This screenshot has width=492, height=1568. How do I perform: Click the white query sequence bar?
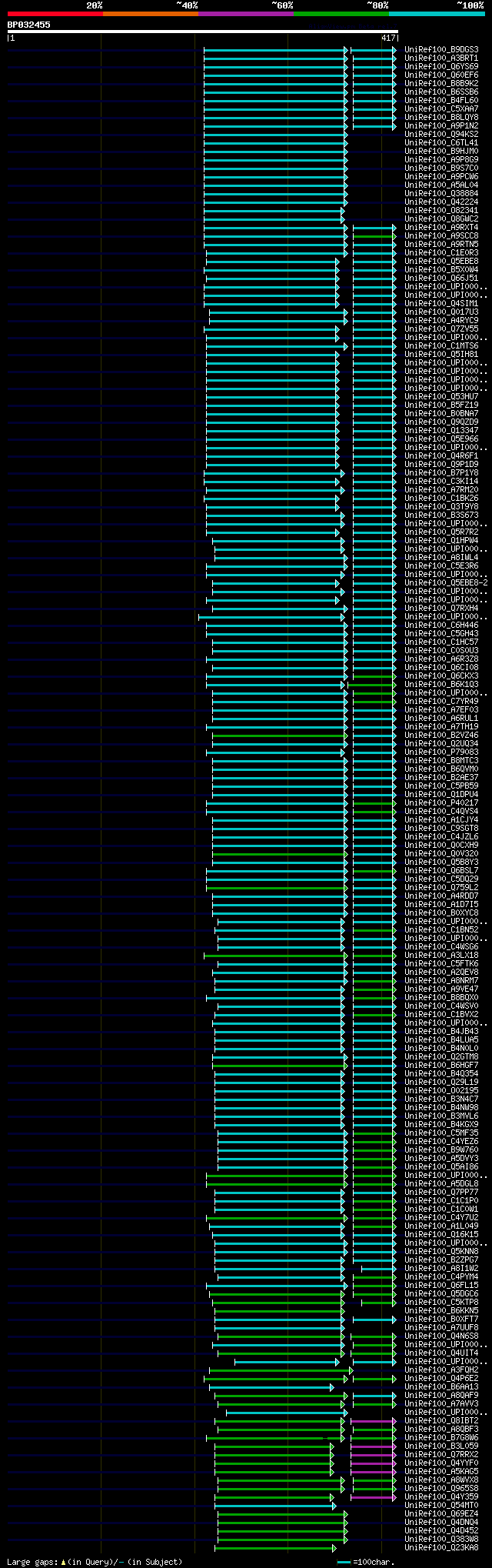click(202, 32)
